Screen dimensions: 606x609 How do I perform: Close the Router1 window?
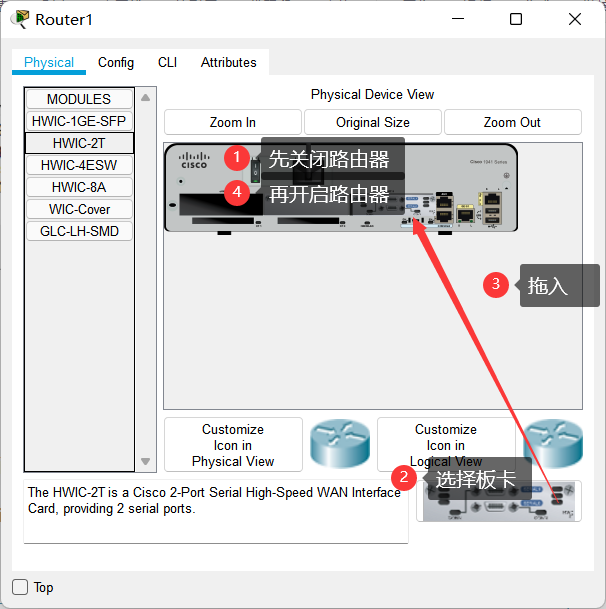(x=575, y=19)
